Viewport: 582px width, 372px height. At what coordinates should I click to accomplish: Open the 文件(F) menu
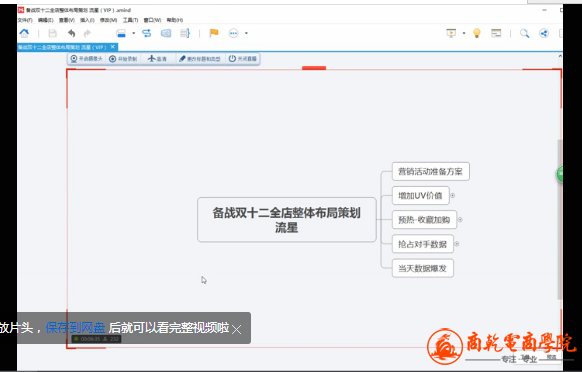[25, 20]
